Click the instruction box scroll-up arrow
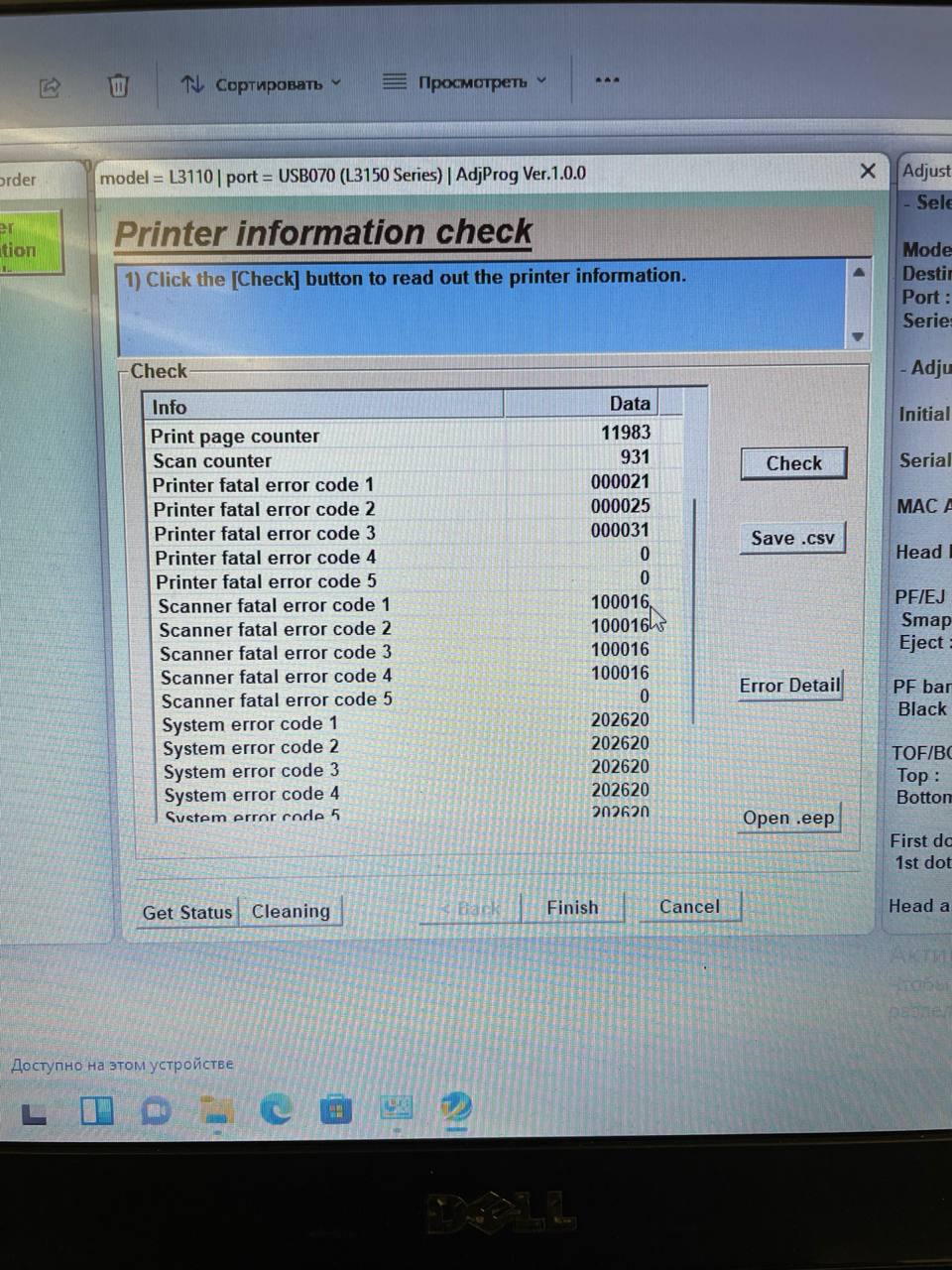This screenshot has height=1270, width=952. click(859, 271)
